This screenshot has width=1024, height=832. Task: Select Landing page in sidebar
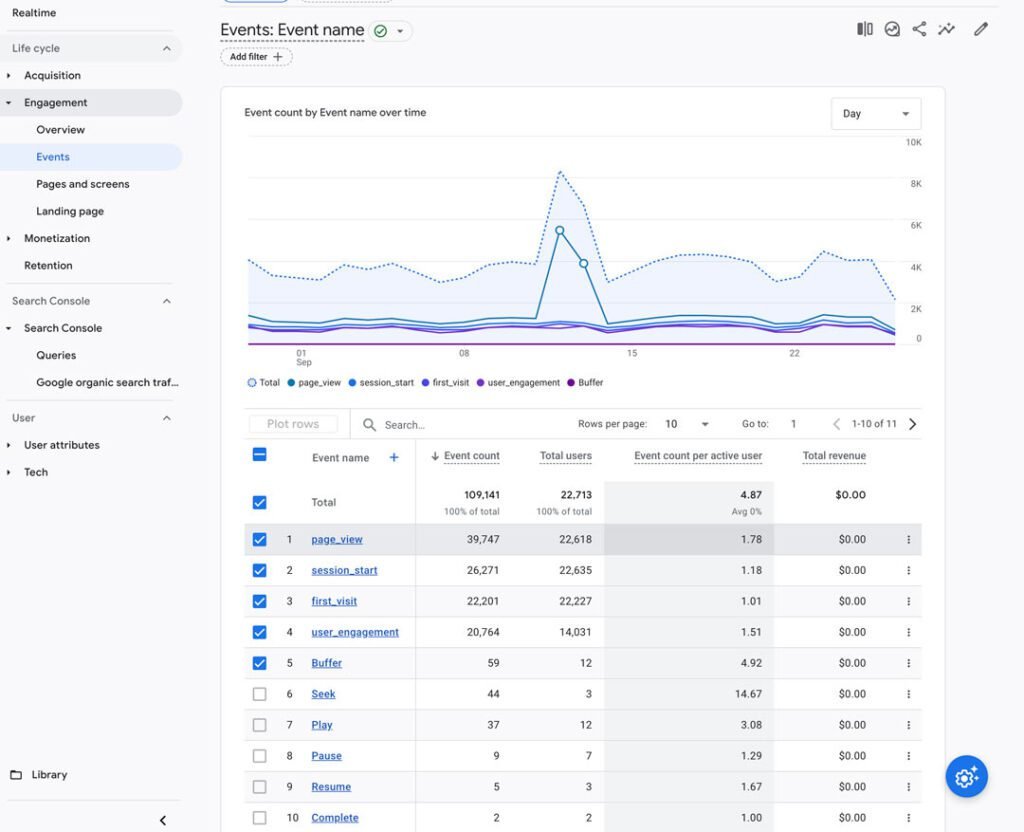point(70,212)
